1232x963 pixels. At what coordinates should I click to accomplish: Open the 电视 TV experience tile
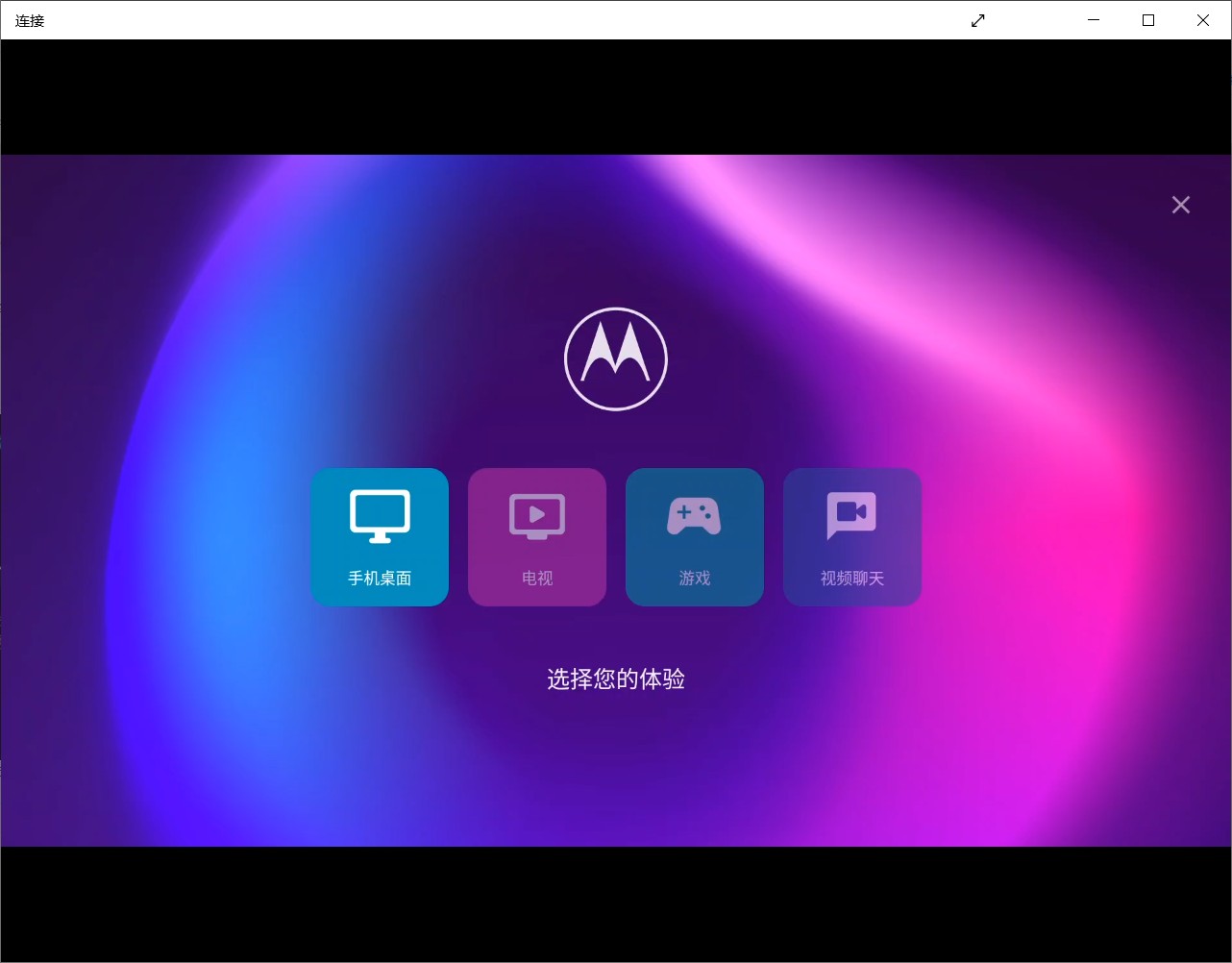coord(537,537)
